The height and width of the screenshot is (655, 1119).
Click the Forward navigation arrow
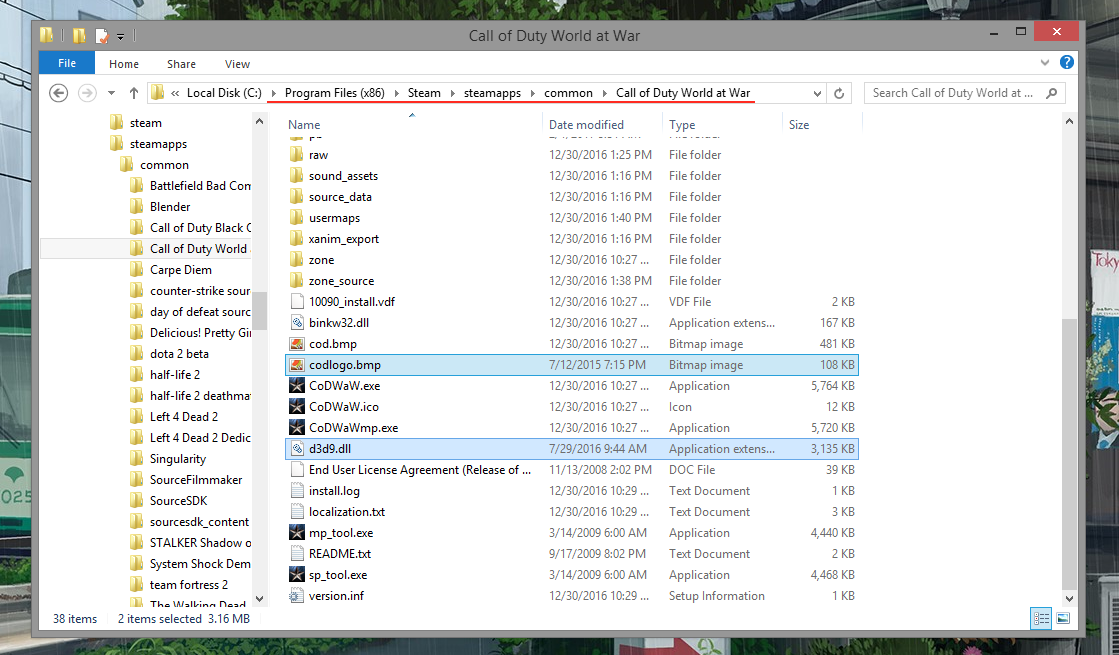[87, 93]
